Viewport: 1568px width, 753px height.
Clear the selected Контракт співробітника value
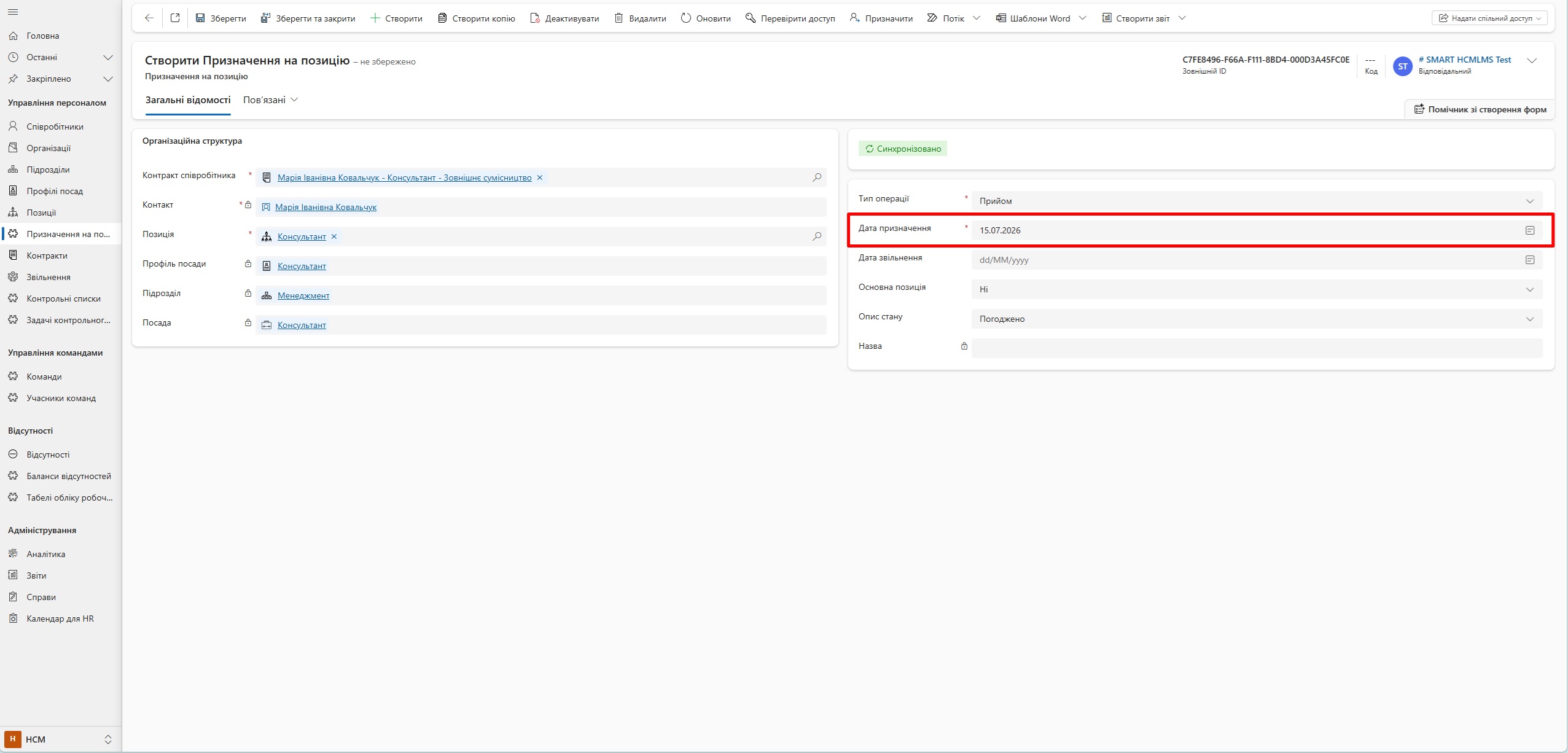click(540, 178)
